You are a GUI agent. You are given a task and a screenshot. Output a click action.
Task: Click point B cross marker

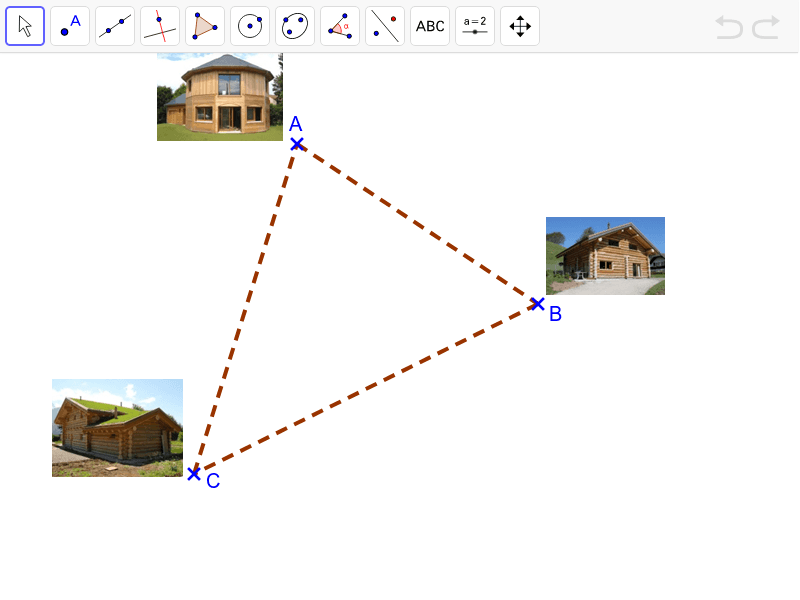point(537,304)
